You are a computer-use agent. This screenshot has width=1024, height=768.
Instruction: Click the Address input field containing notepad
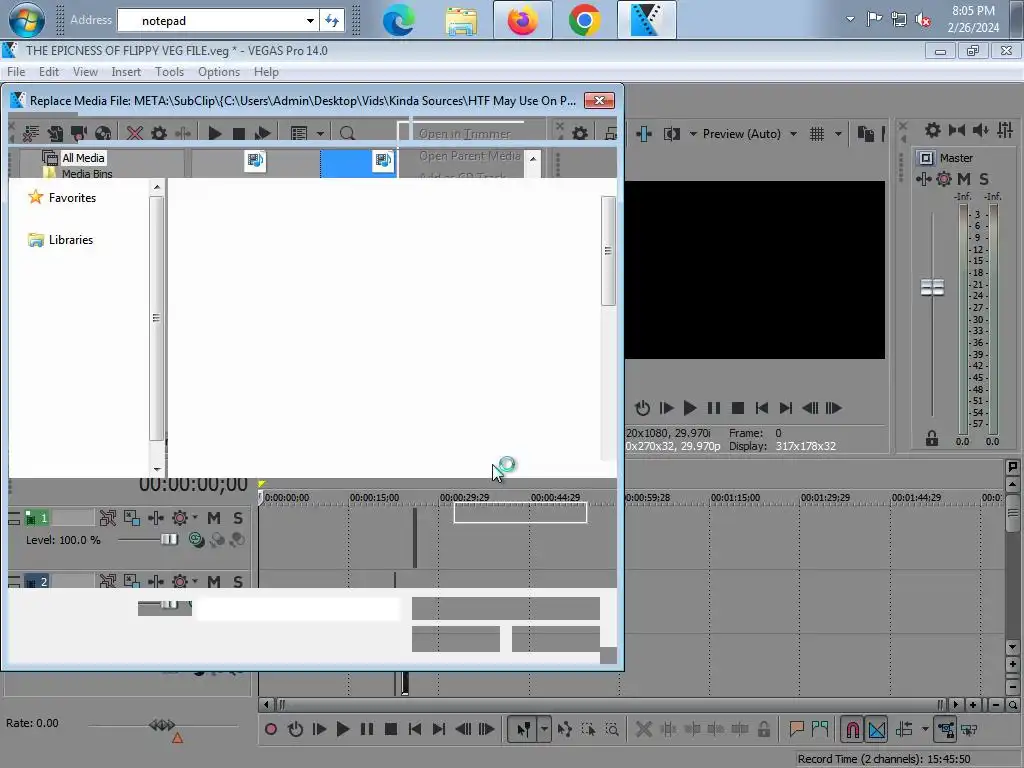[x=210, y=21]
